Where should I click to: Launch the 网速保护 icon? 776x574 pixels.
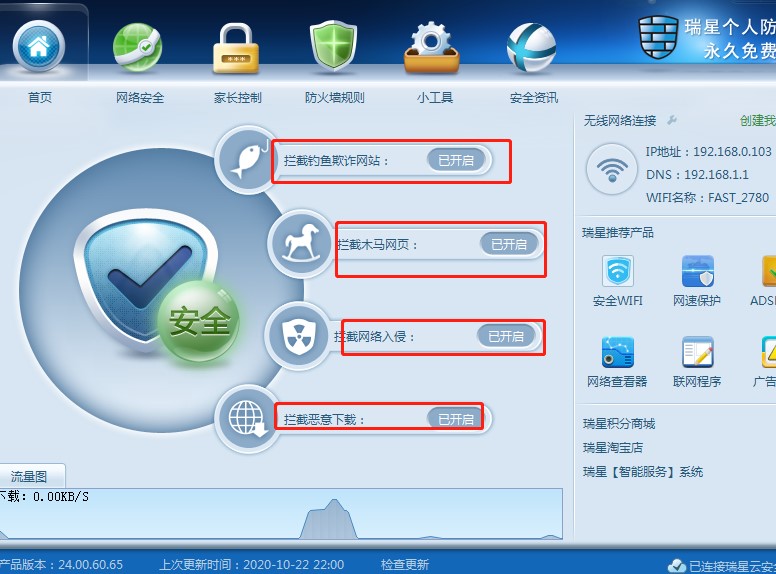697,271
